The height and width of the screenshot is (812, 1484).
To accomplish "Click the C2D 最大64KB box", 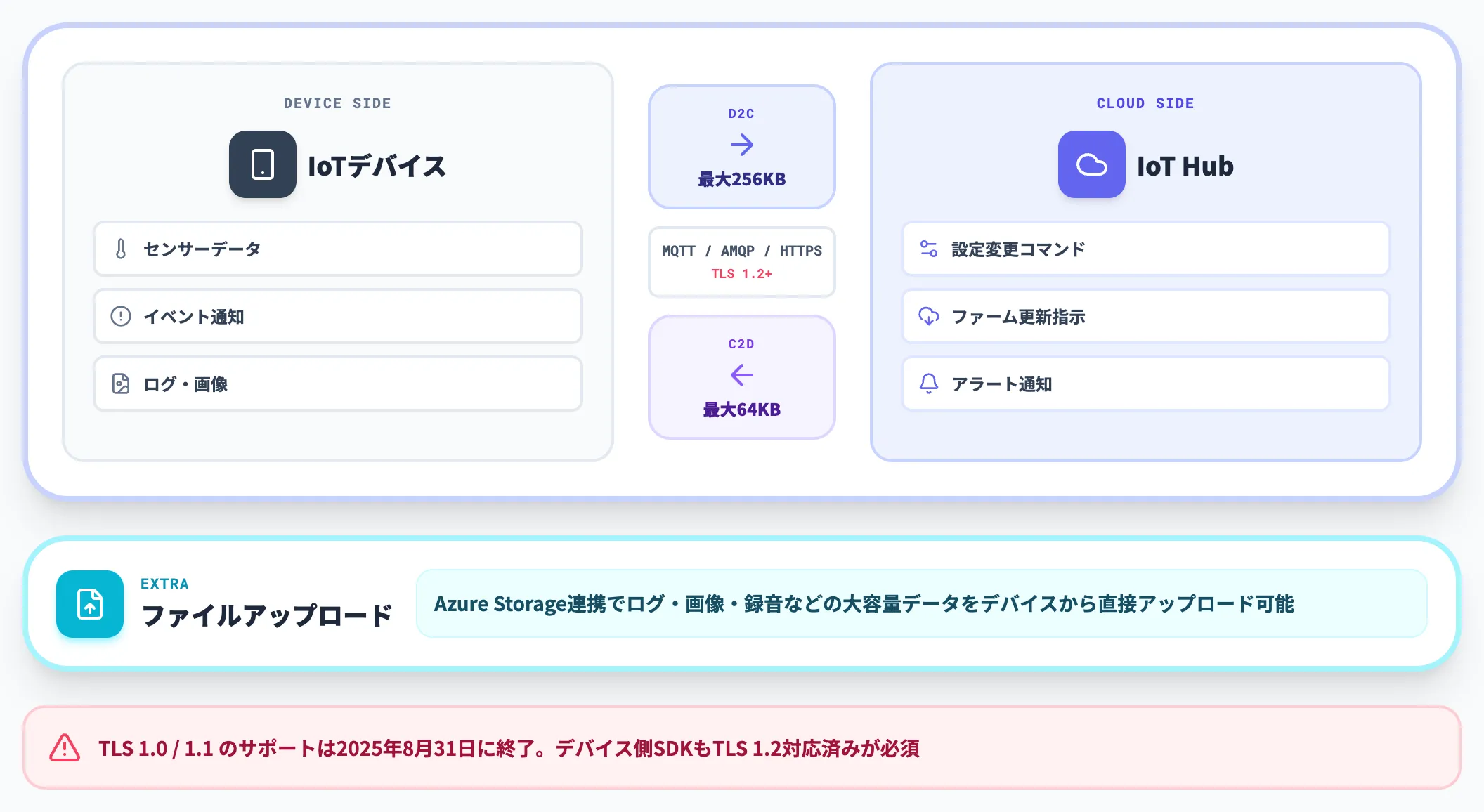I will point(742,377).
